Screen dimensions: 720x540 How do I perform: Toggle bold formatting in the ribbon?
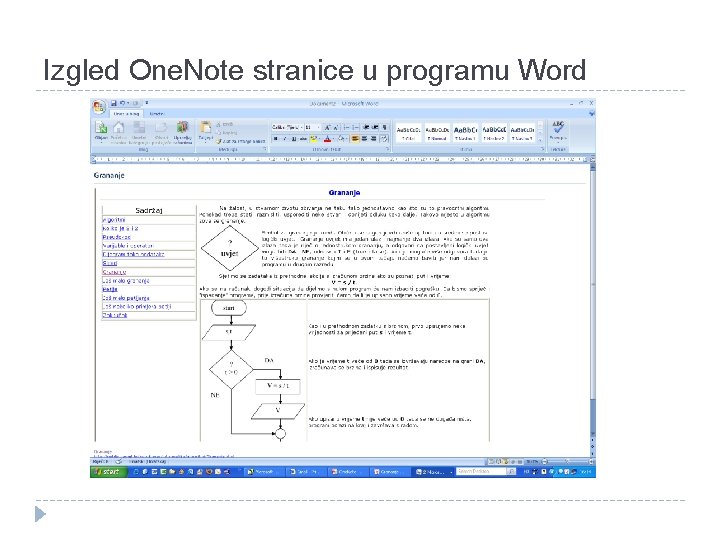[276, 139]
